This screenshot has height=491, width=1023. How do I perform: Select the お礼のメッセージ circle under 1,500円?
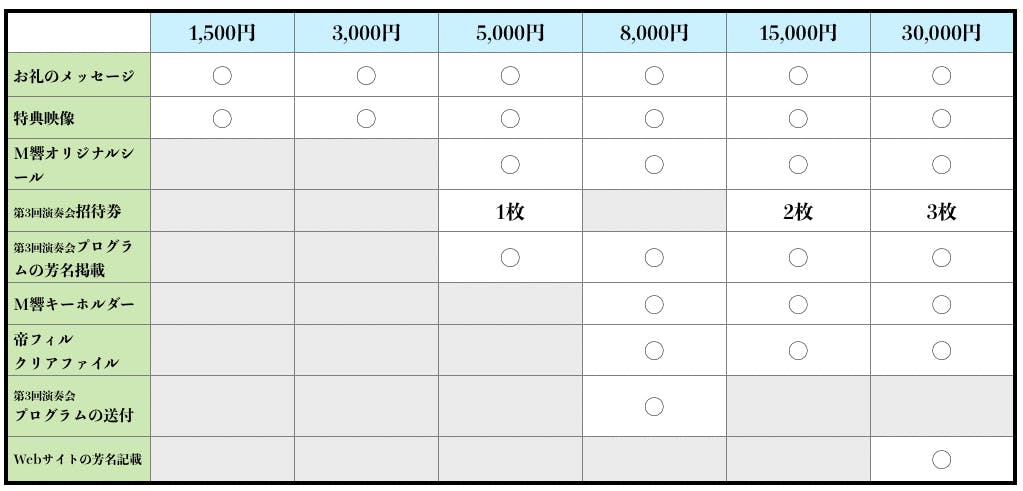pos(222,75)
